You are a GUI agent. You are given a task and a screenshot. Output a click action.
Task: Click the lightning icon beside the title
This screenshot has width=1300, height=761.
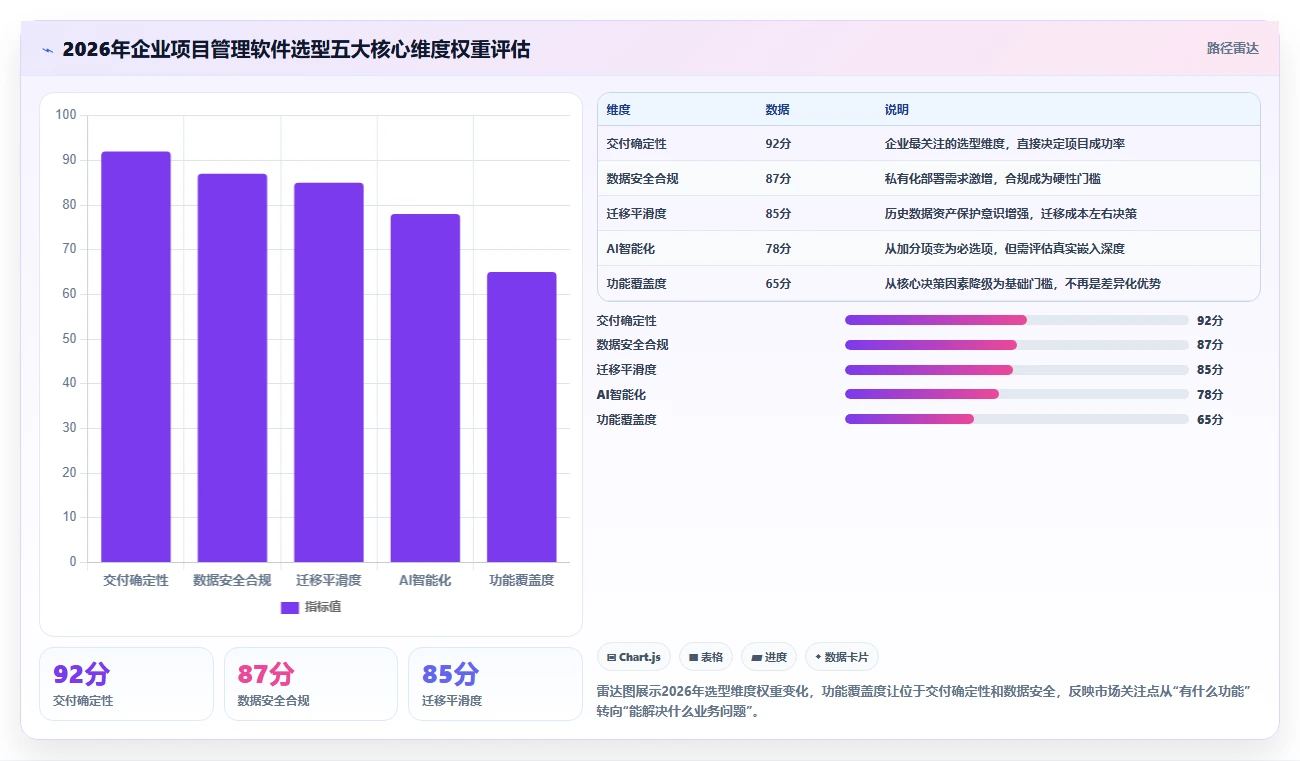coord(47,50)
